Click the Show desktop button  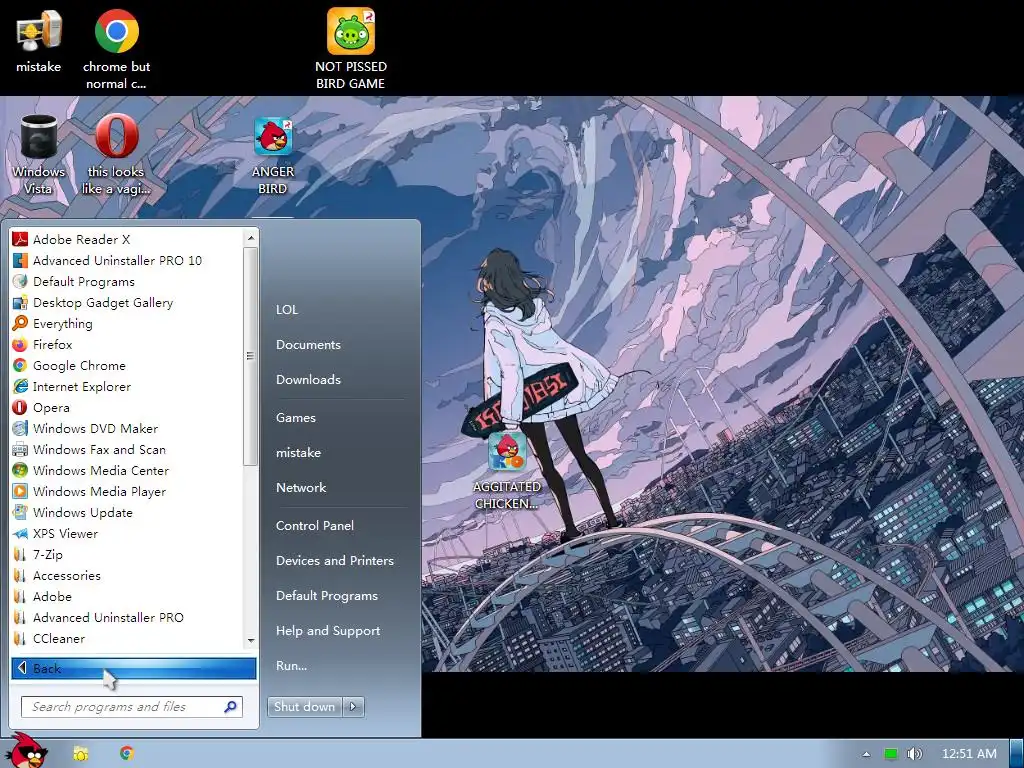(1017, 754)
